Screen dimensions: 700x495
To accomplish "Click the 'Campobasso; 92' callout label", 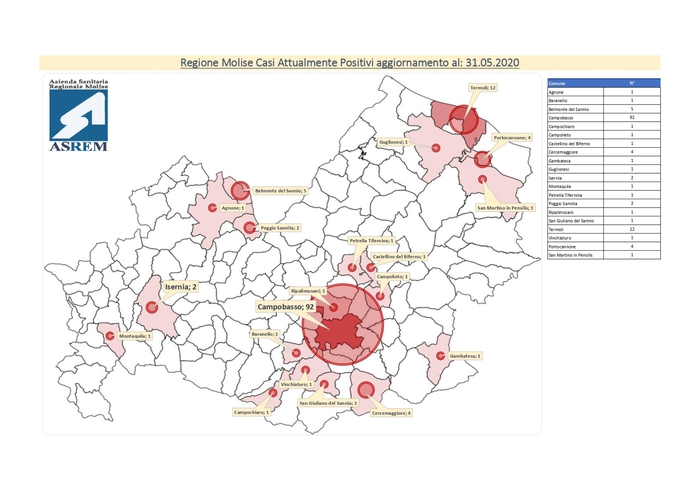I will (287, 307).
